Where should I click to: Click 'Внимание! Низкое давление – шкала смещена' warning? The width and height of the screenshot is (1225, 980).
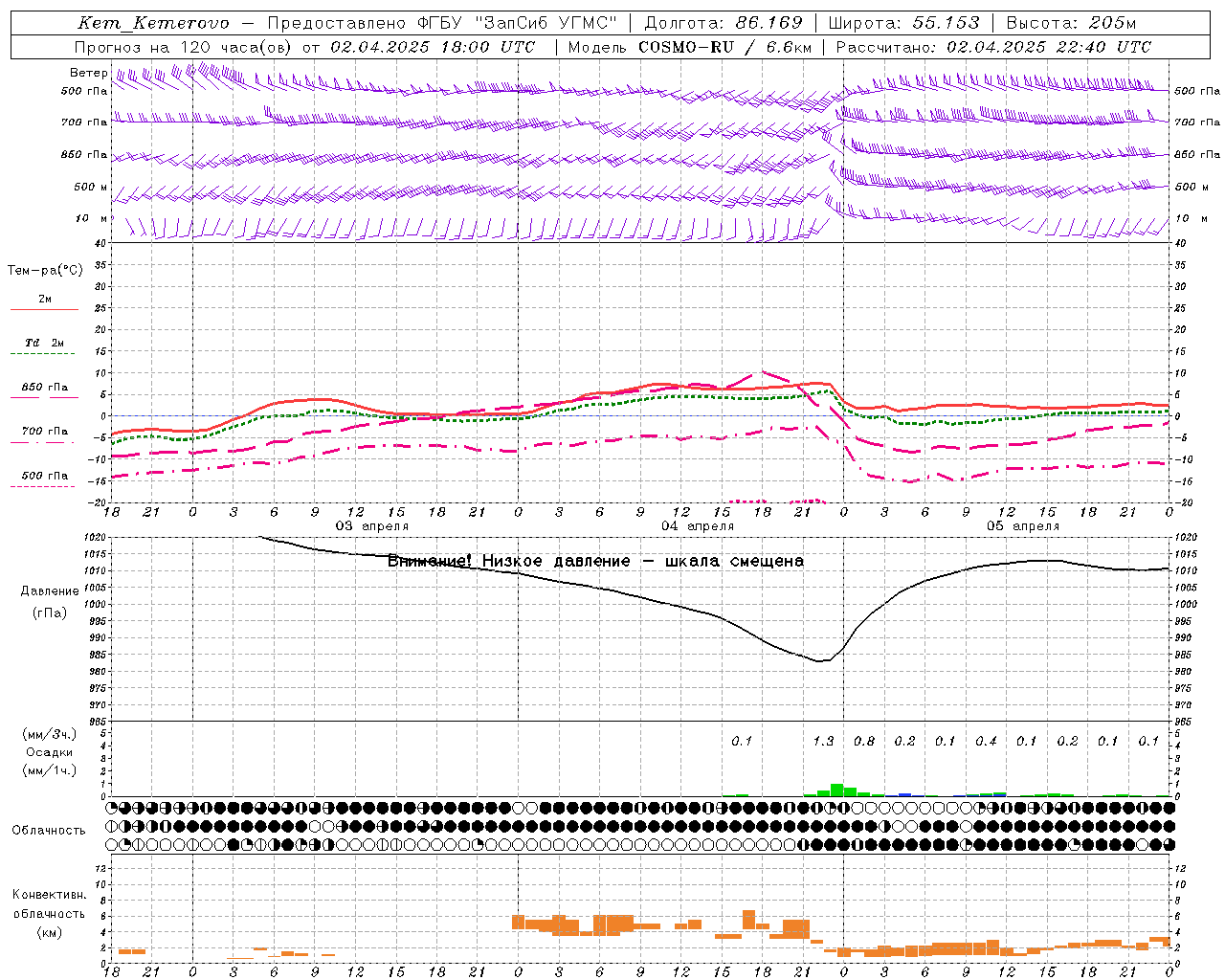595,561
